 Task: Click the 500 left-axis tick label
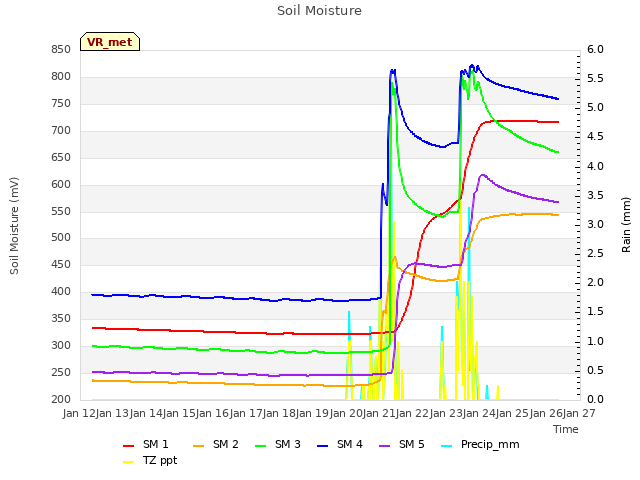click(61, 238)
